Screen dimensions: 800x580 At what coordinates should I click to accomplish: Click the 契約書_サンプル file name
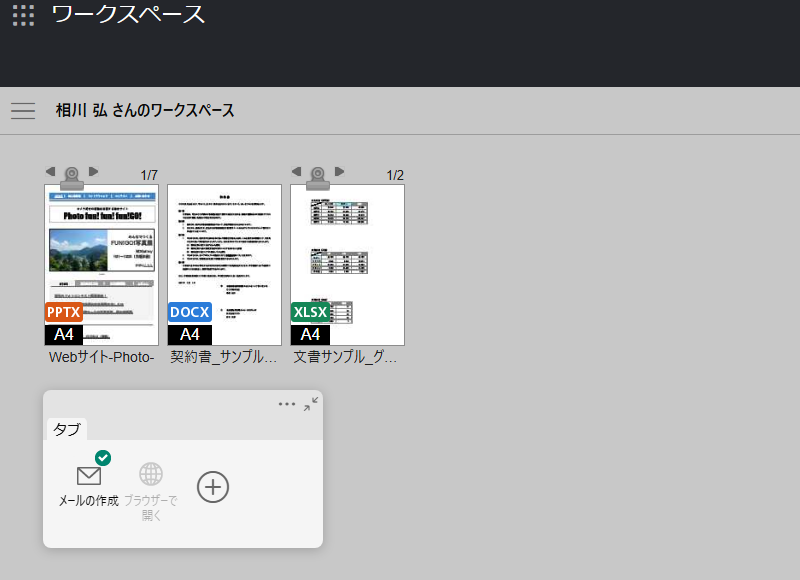point(223,357)
